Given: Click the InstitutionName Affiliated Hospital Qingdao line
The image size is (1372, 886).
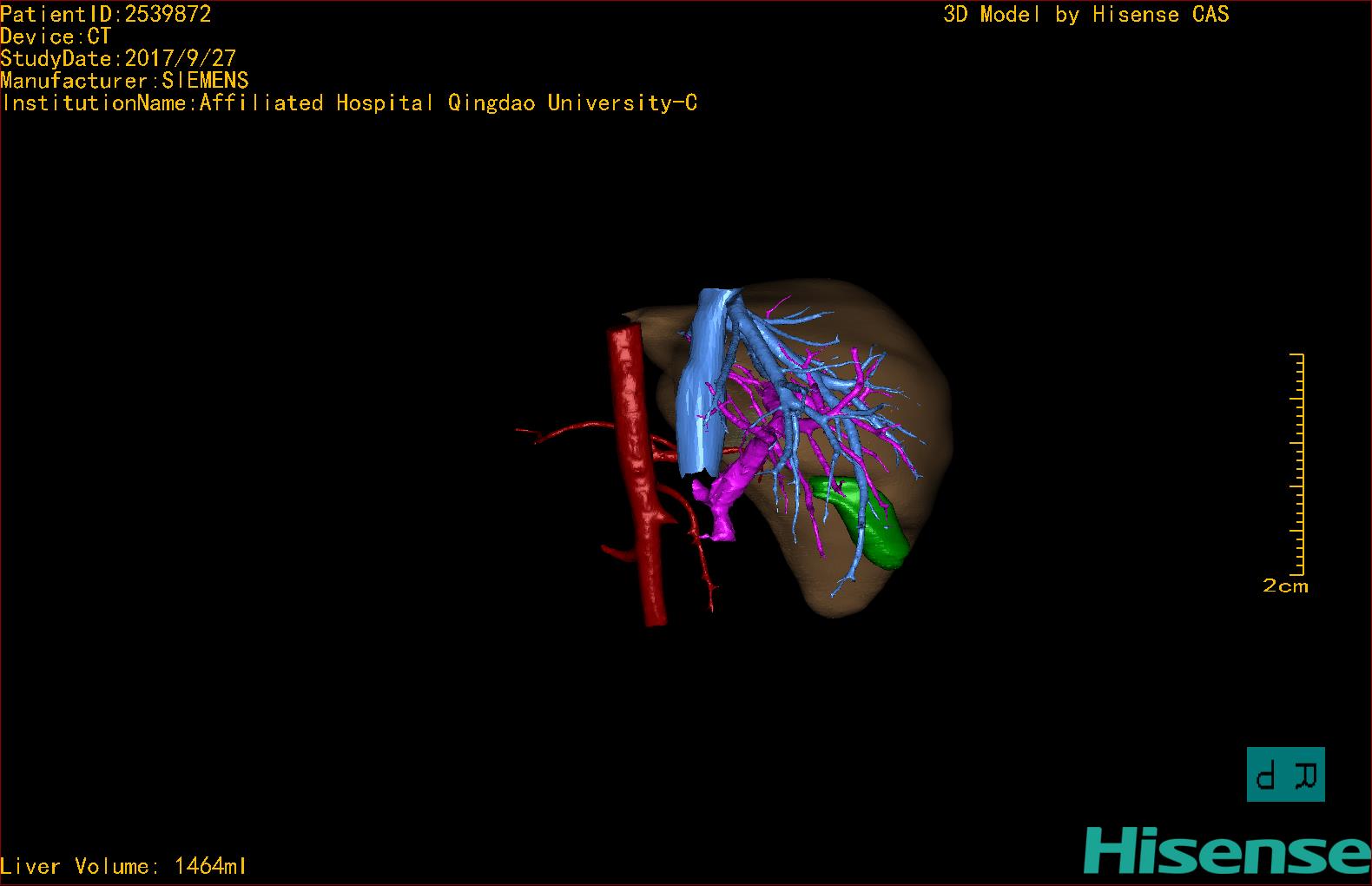Looking at the screenshot, I should click(349, 103).
